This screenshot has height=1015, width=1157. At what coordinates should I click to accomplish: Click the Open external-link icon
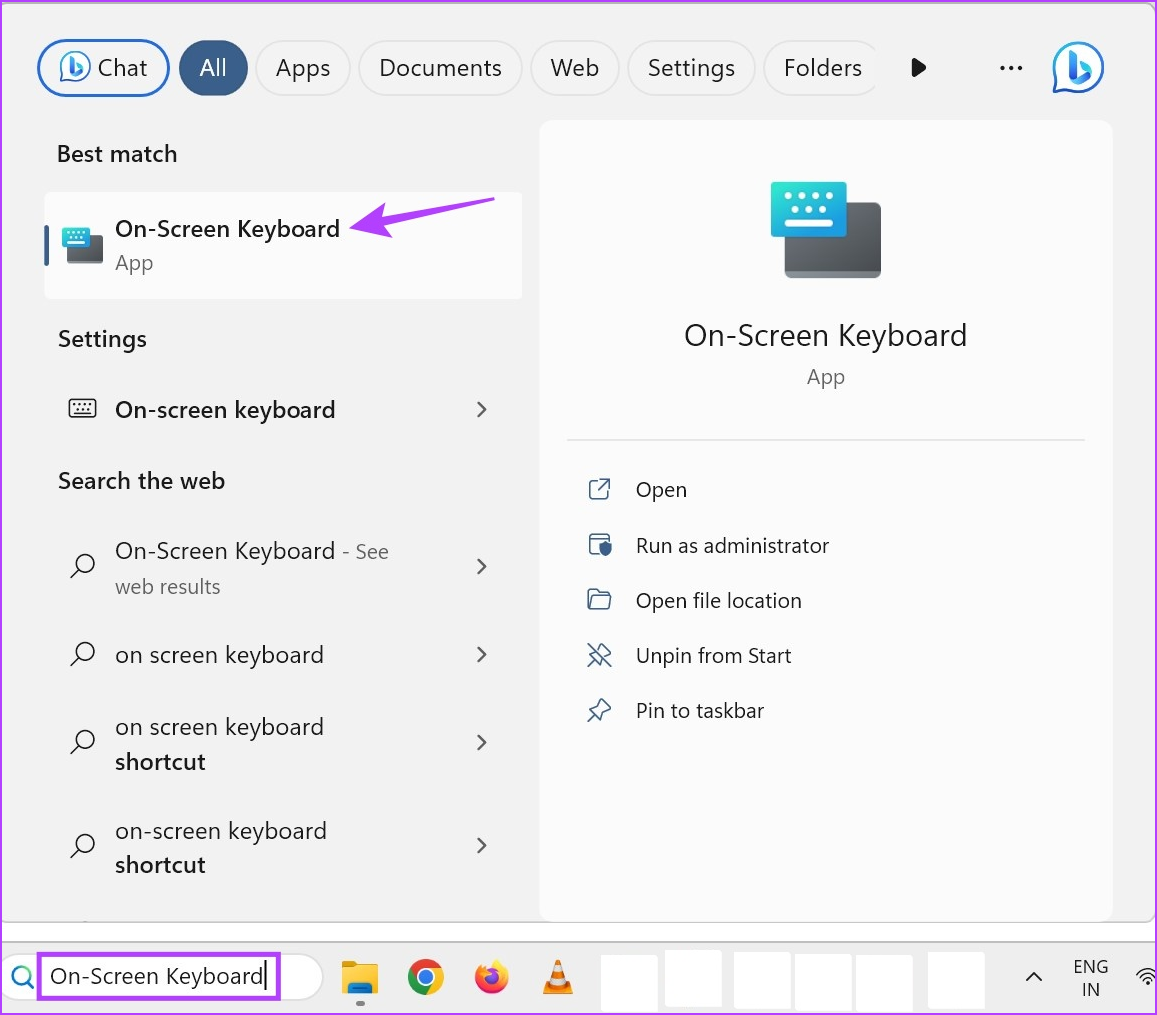coord(599,489)
